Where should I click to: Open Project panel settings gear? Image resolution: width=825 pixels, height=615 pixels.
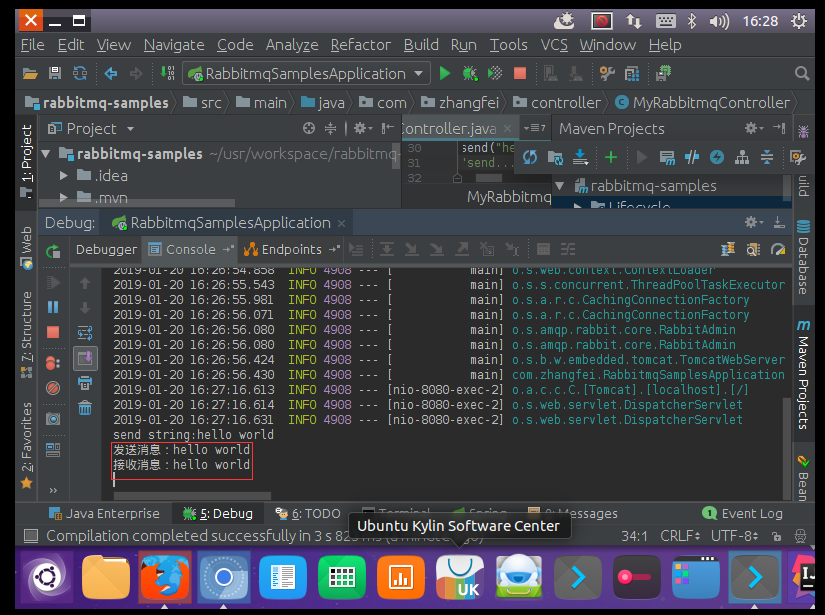[363, 128]
